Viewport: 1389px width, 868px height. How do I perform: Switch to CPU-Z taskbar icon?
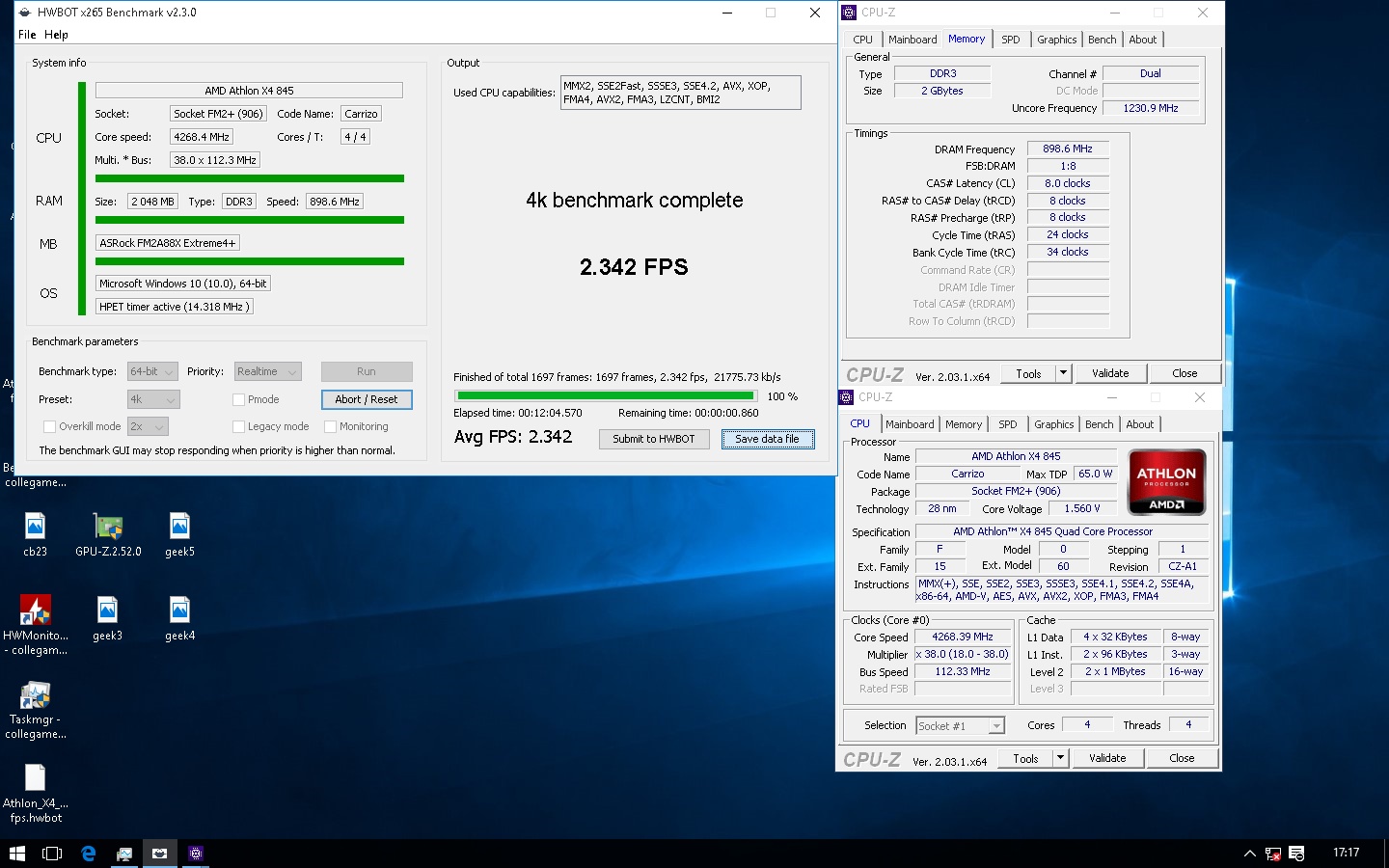pos(196,854)
